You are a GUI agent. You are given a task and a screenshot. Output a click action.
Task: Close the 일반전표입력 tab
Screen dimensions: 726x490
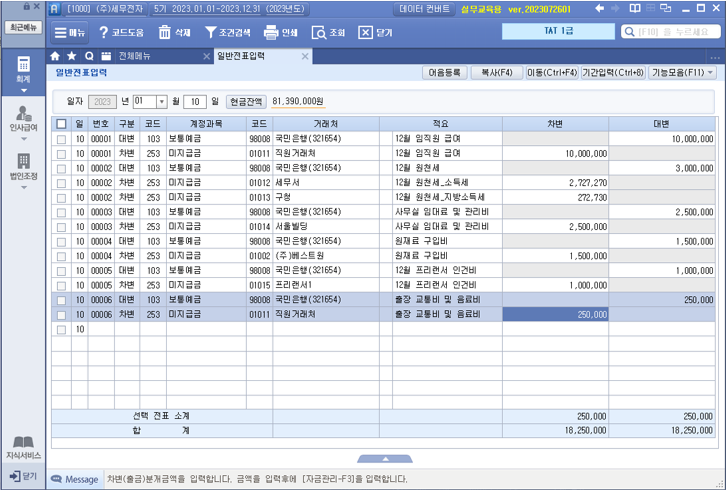305,57
